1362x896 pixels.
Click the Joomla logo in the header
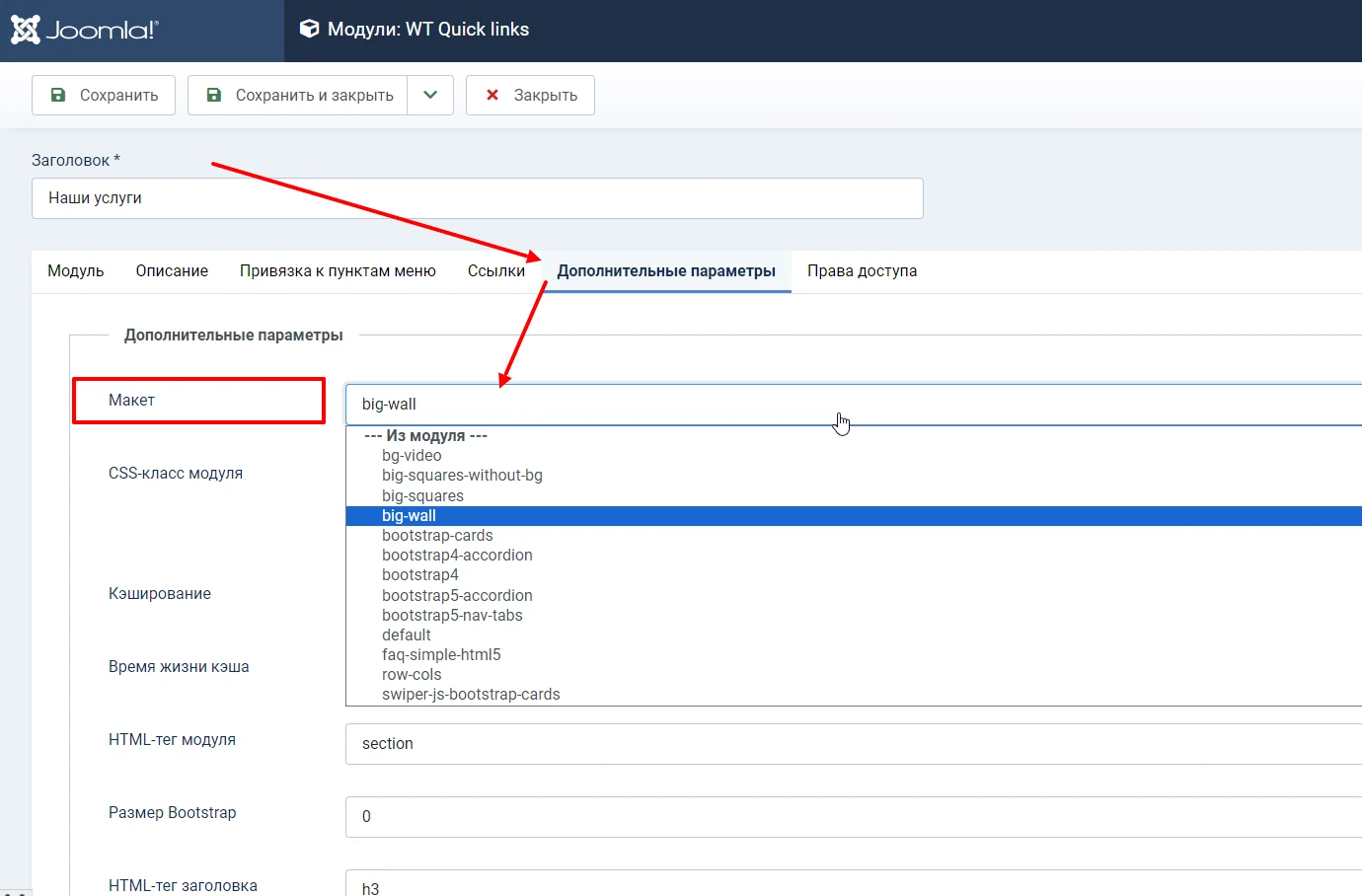pyautogui.click(x=84, y=30)
